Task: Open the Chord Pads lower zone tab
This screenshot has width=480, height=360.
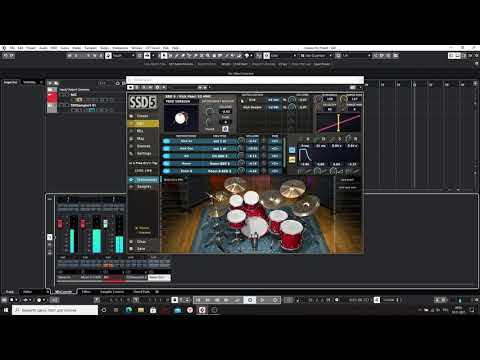Action: 142,292
